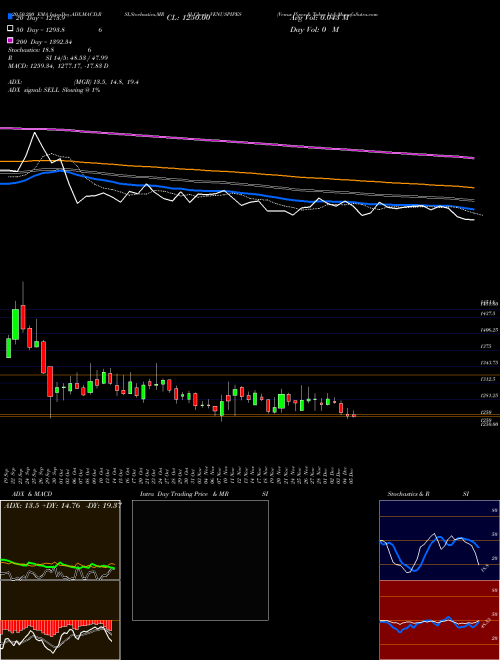
Task: Click the empty intraday trading price chart
Action: click(200, 560)
